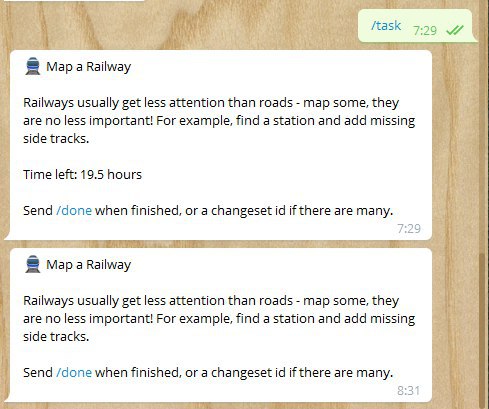
Task: Click the chat scrollbar thumb
Action: pos(482,330)
